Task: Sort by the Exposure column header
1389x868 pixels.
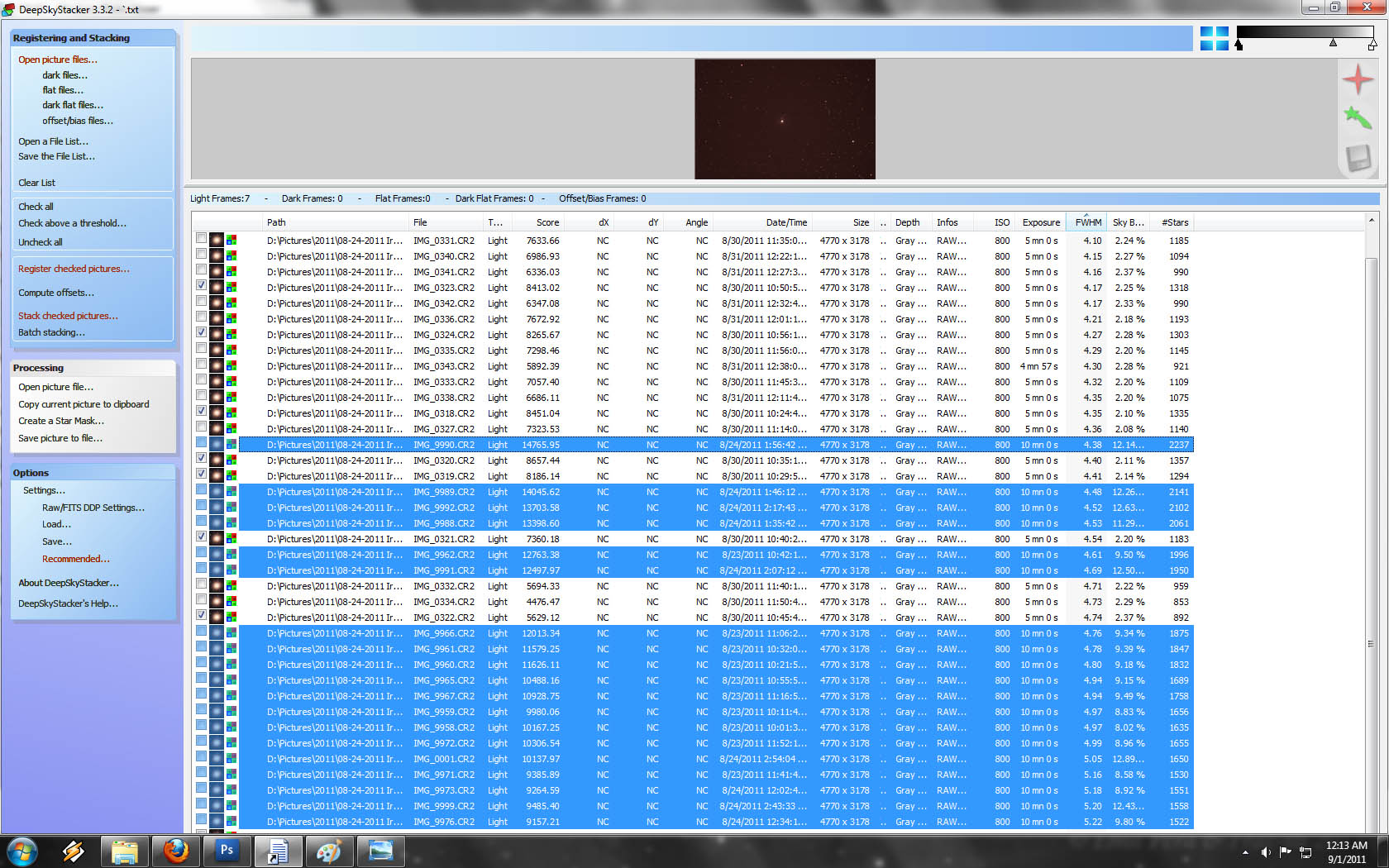Action: tap(1040, 222)
